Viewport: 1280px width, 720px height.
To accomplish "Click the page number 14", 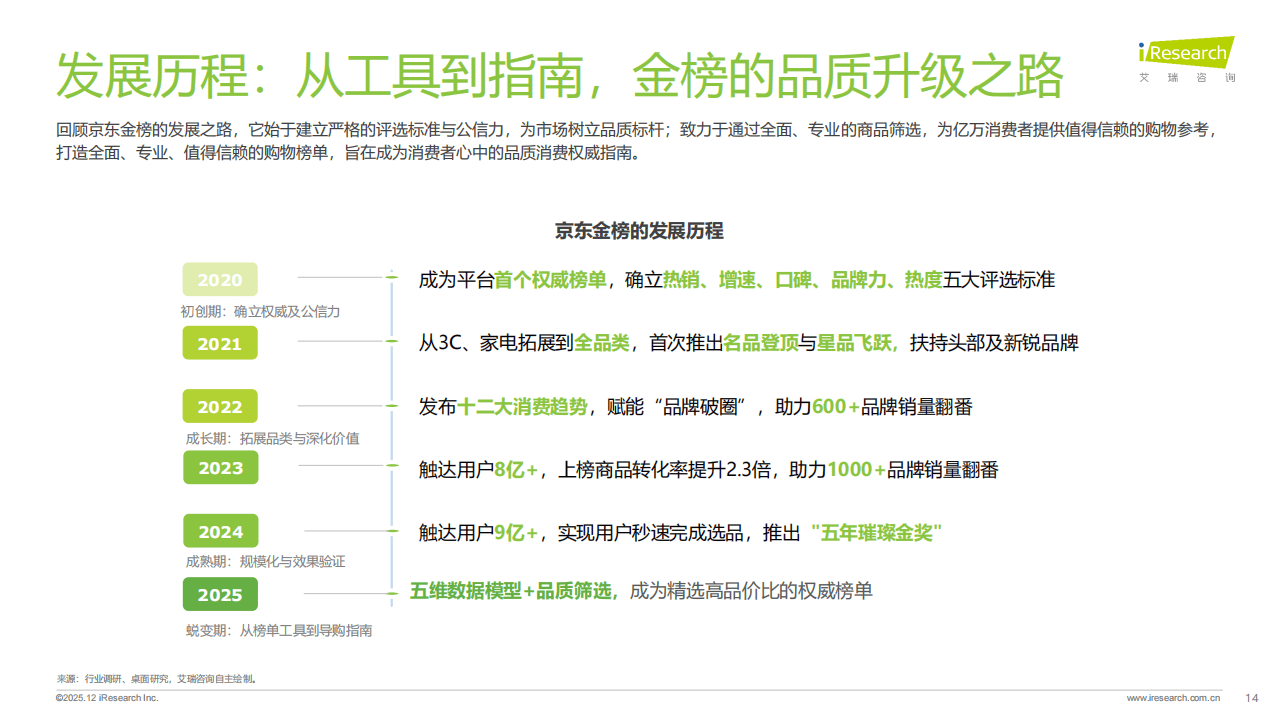I will tap(1251, 697).
